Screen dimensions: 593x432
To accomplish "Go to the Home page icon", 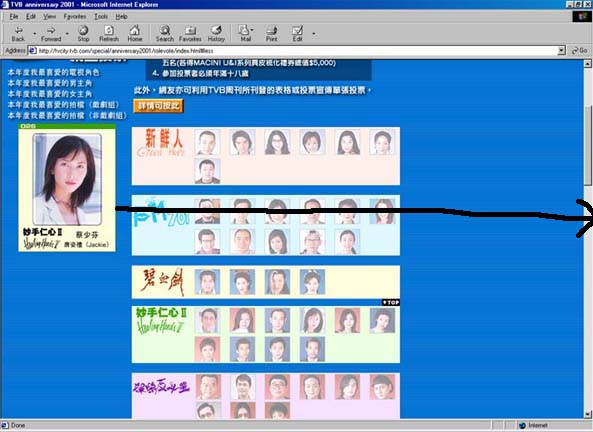I will (x=135, y=33).
